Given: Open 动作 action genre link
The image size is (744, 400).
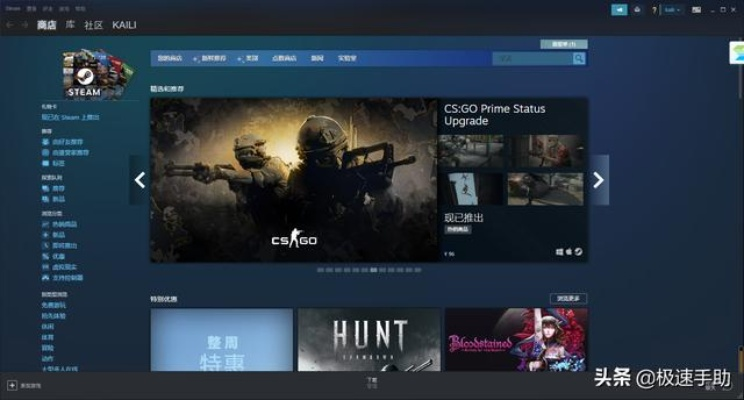Looking at the screenshot, I should tap(47, 359).
